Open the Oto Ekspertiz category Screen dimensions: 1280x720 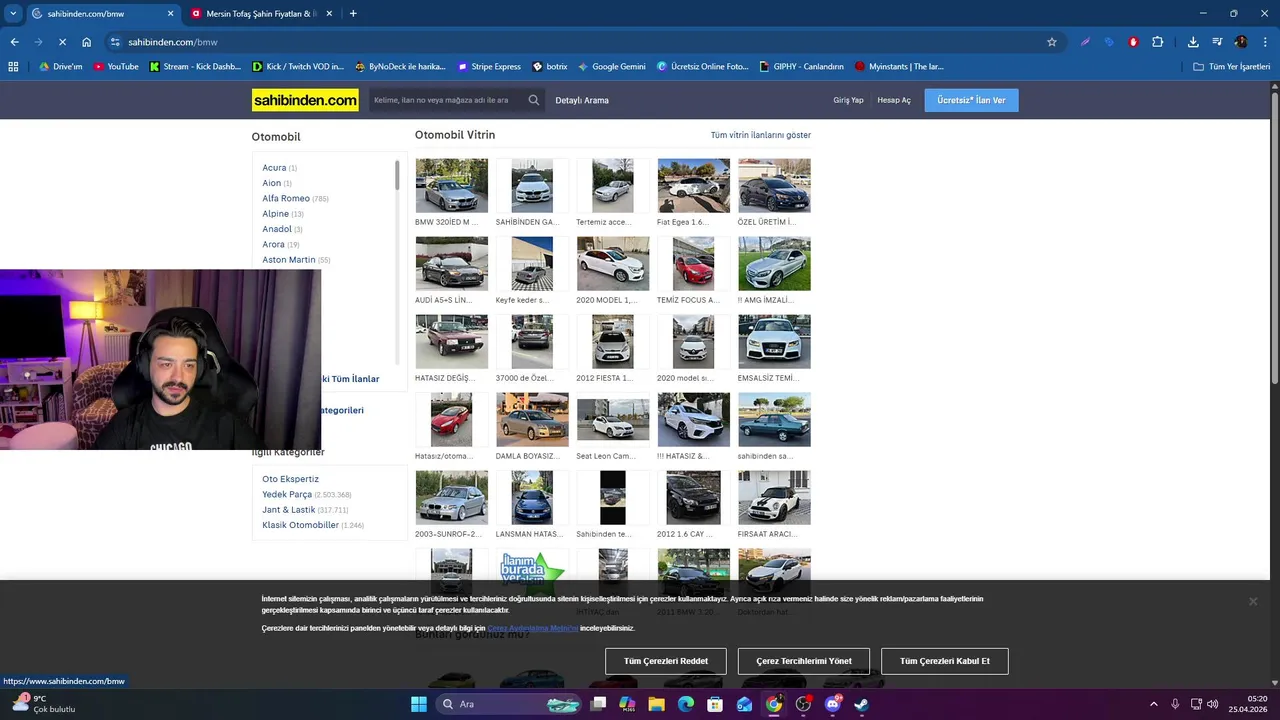(x=290, y=479)
